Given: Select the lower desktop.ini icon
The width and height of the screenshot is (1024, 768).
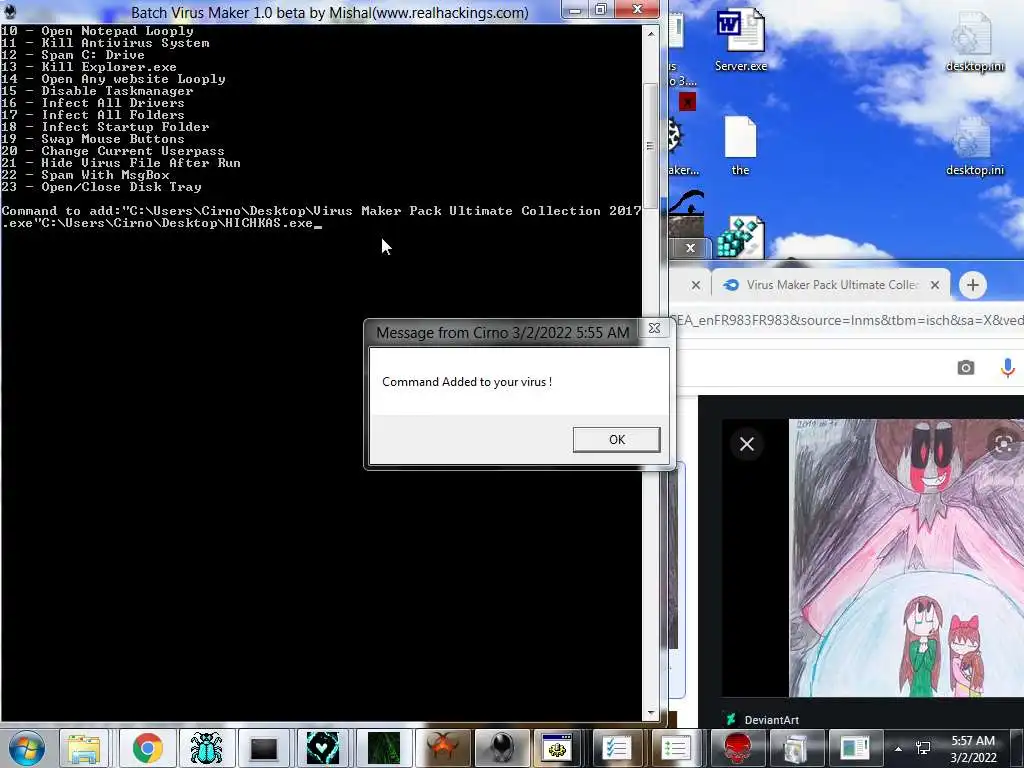Looking at the screenshot, I should 974,146.
